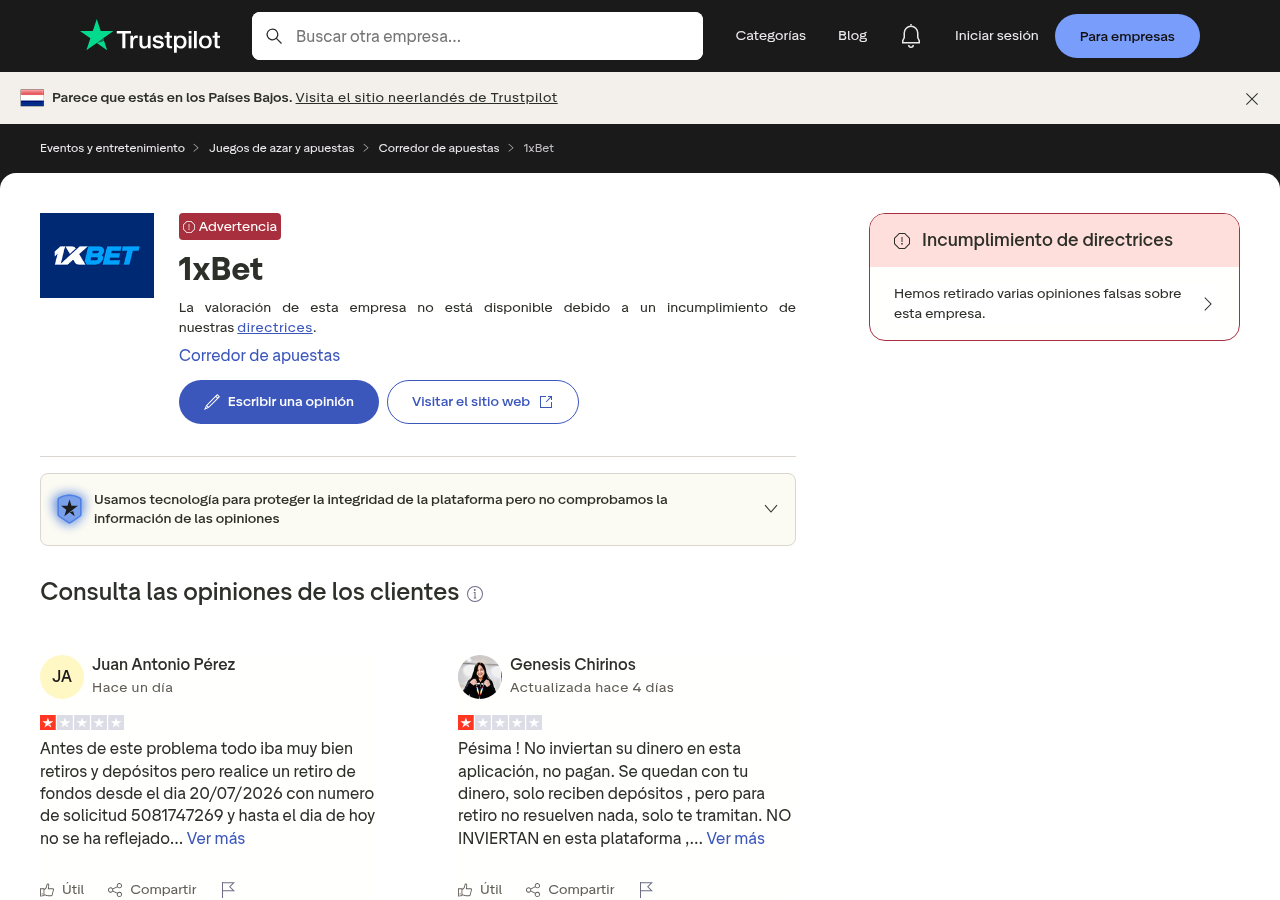This screenshot has width=1280, height=900.
Task: Click Escribir una opinión button
Action: (x=279, y=402)
